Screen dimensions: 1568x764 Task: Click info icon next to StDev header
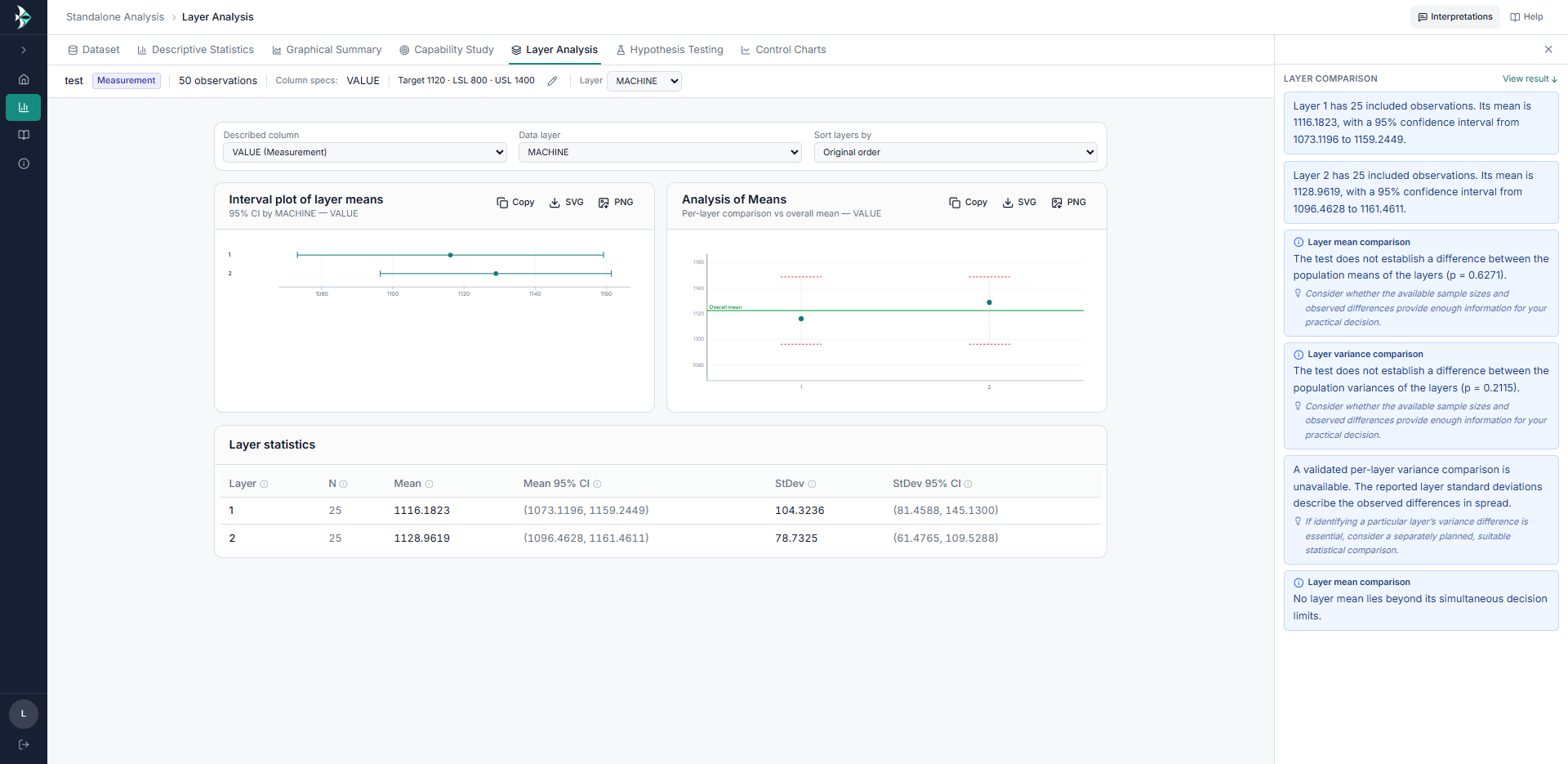812,485
